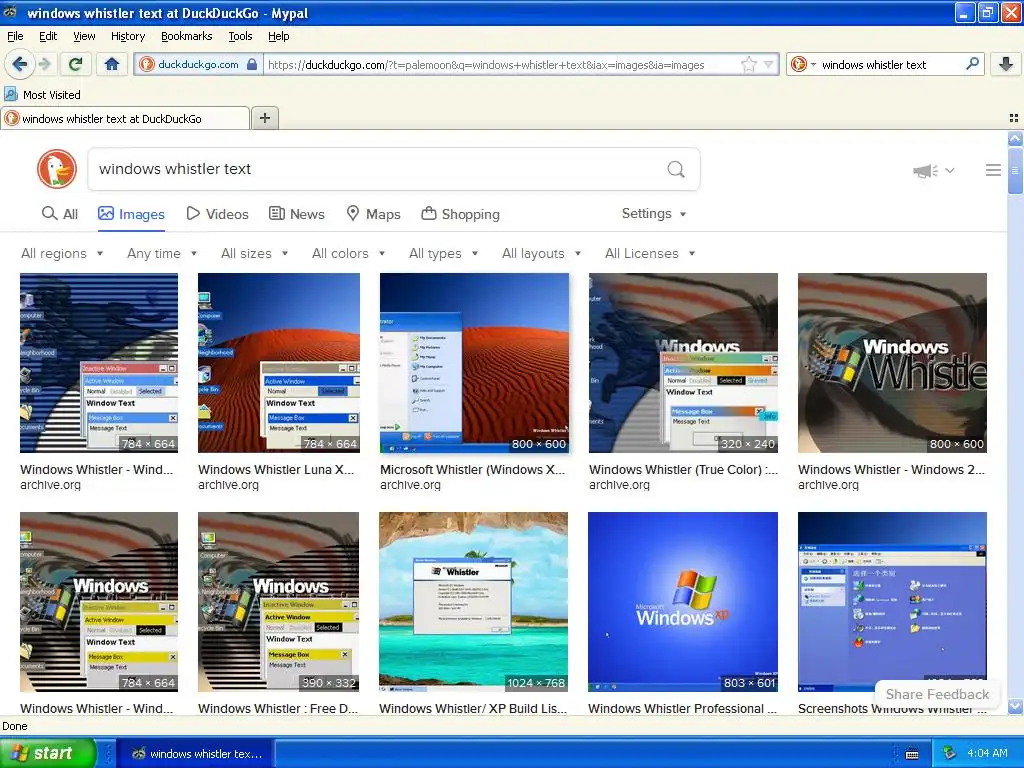Image resolution: width=1024 pixels, height=768 pixels.
Task: Select the 'windows whistler text at DuckDuckGo' tab
Action: click(125, 118)
